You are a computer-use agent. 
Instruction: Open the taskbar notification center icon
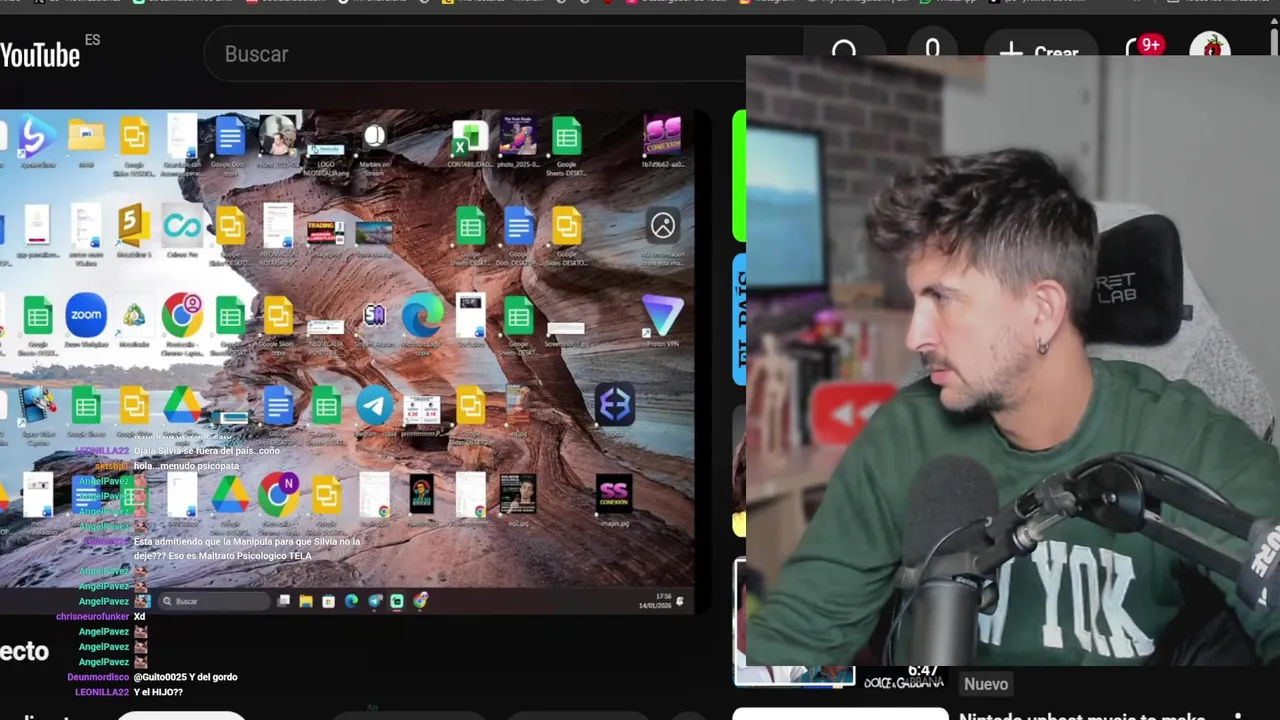click(681, 601)
